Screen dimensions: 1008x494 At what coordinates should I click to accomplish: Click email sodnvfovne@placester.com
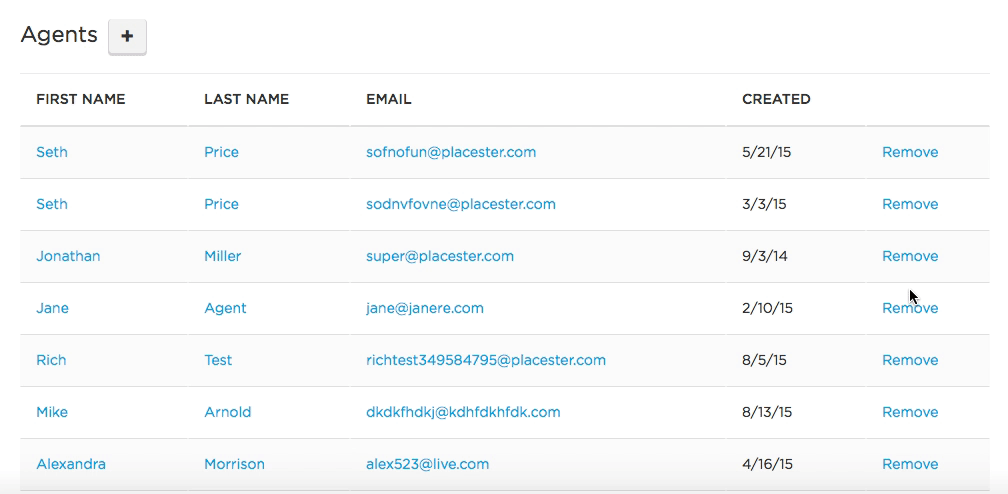[460, 205]
